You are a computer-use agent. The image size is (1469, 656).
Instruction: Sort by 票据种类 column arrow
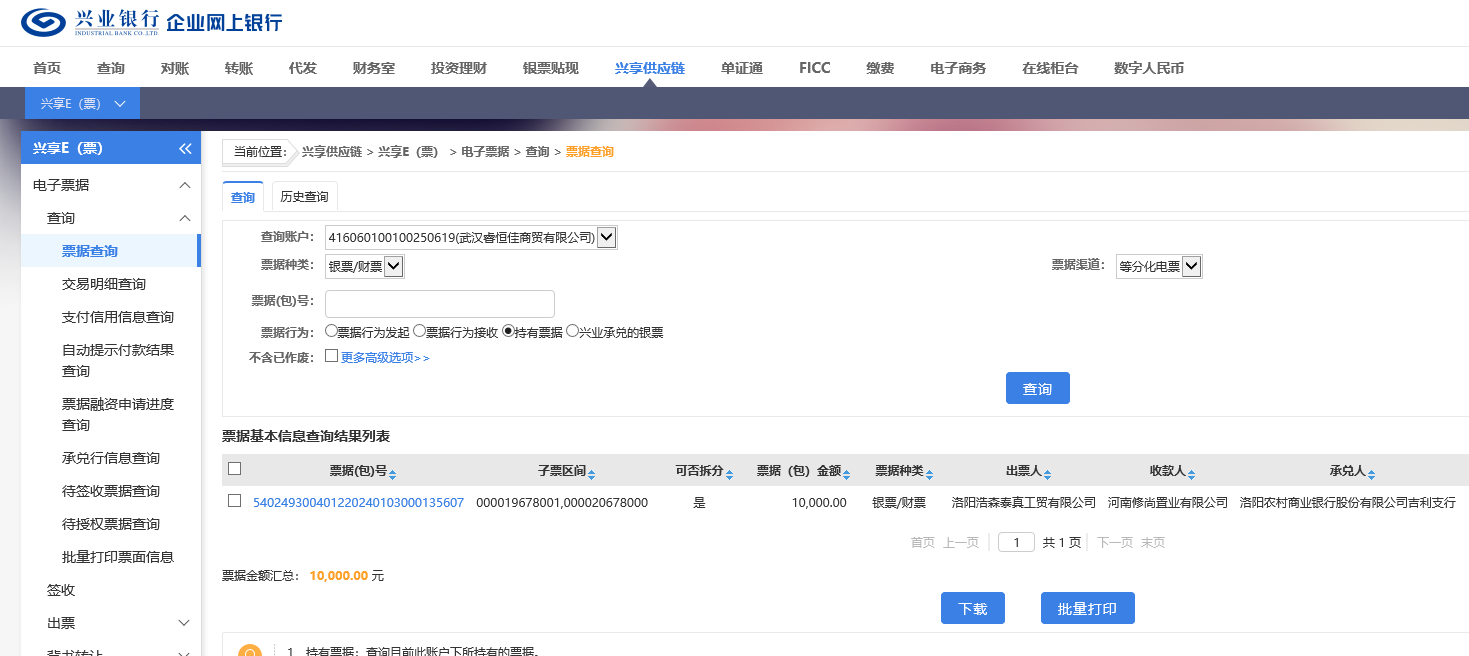929,474
